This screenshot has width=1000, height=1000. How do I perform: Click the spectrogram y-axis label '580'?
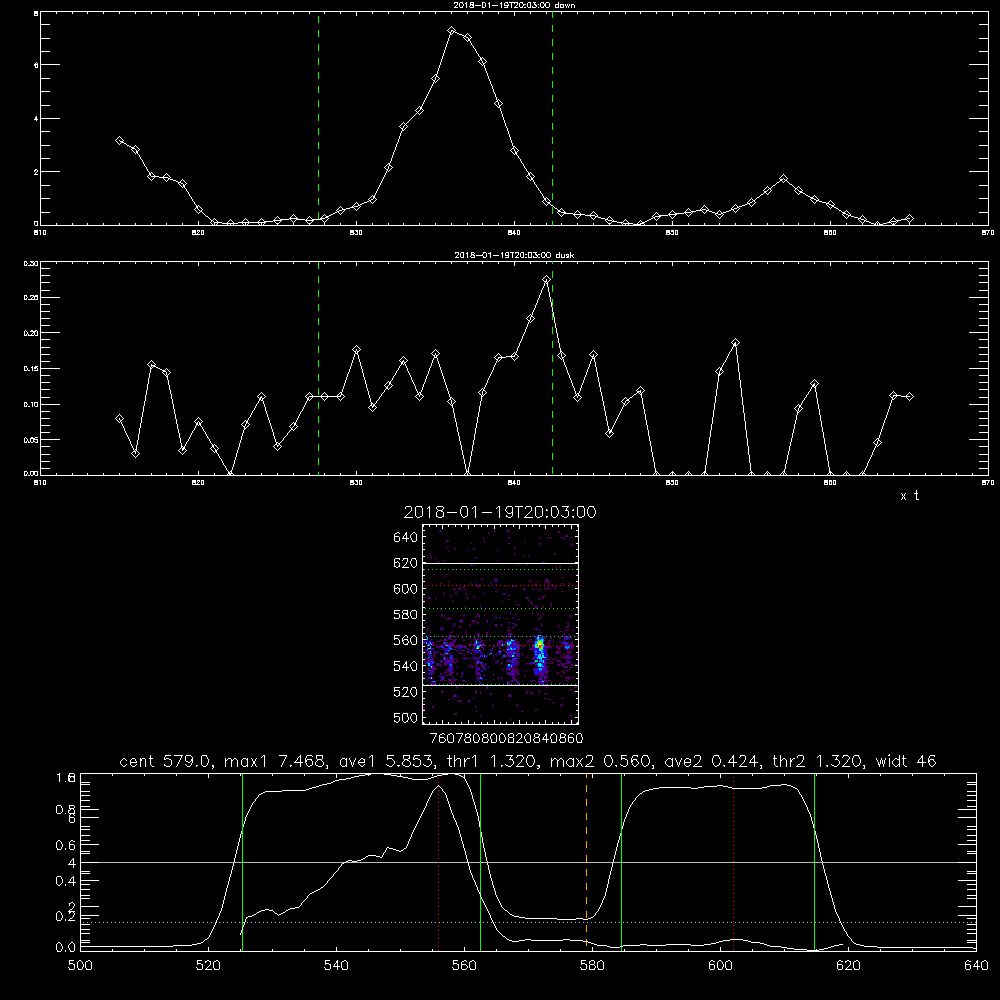click(406, 615)
